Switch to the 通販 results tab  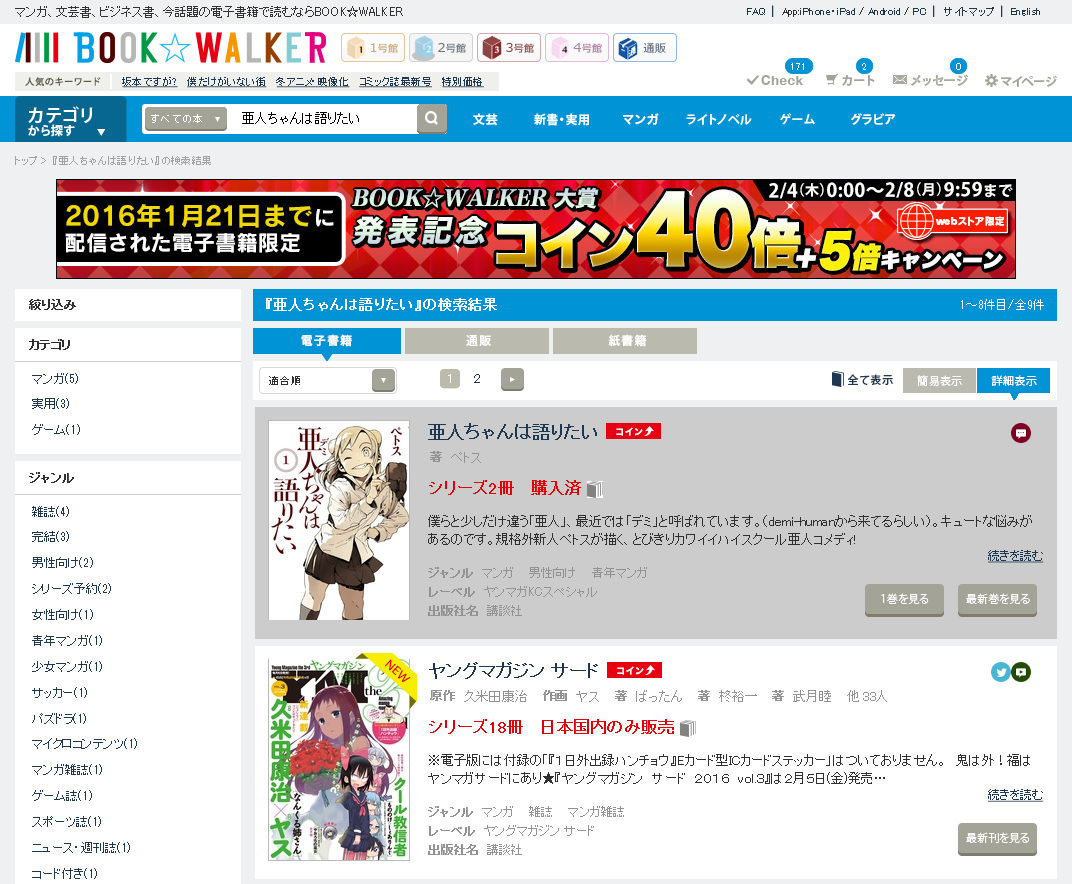tap(477, 340)
